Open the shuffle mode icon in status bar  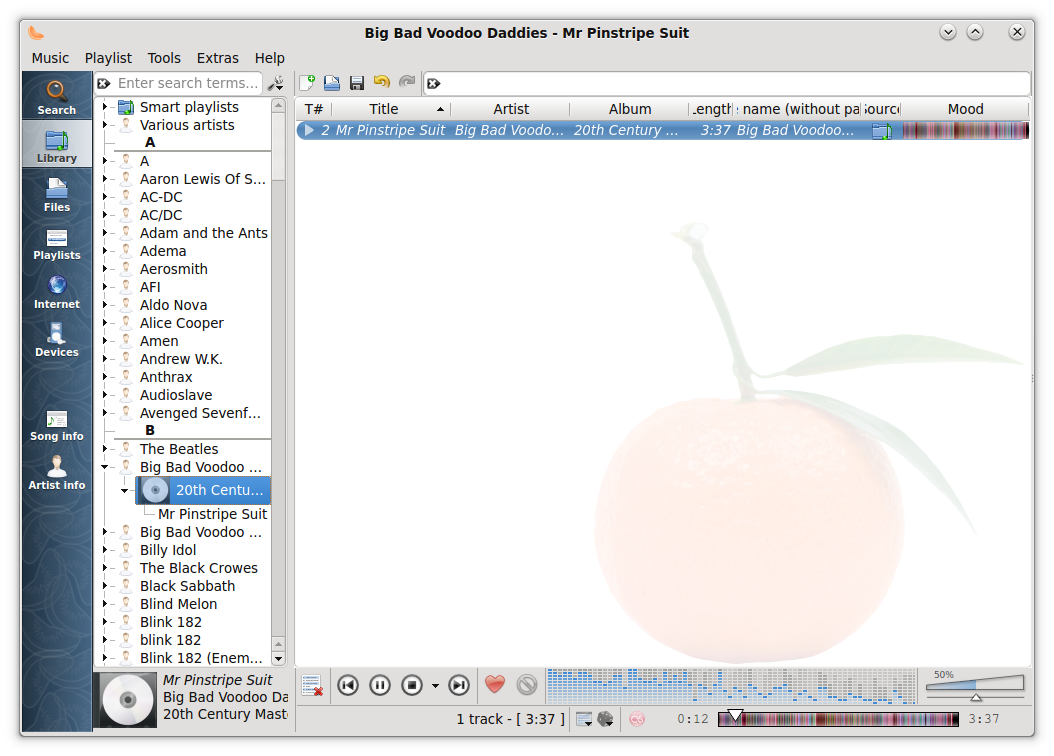click(x=606, y=719)
